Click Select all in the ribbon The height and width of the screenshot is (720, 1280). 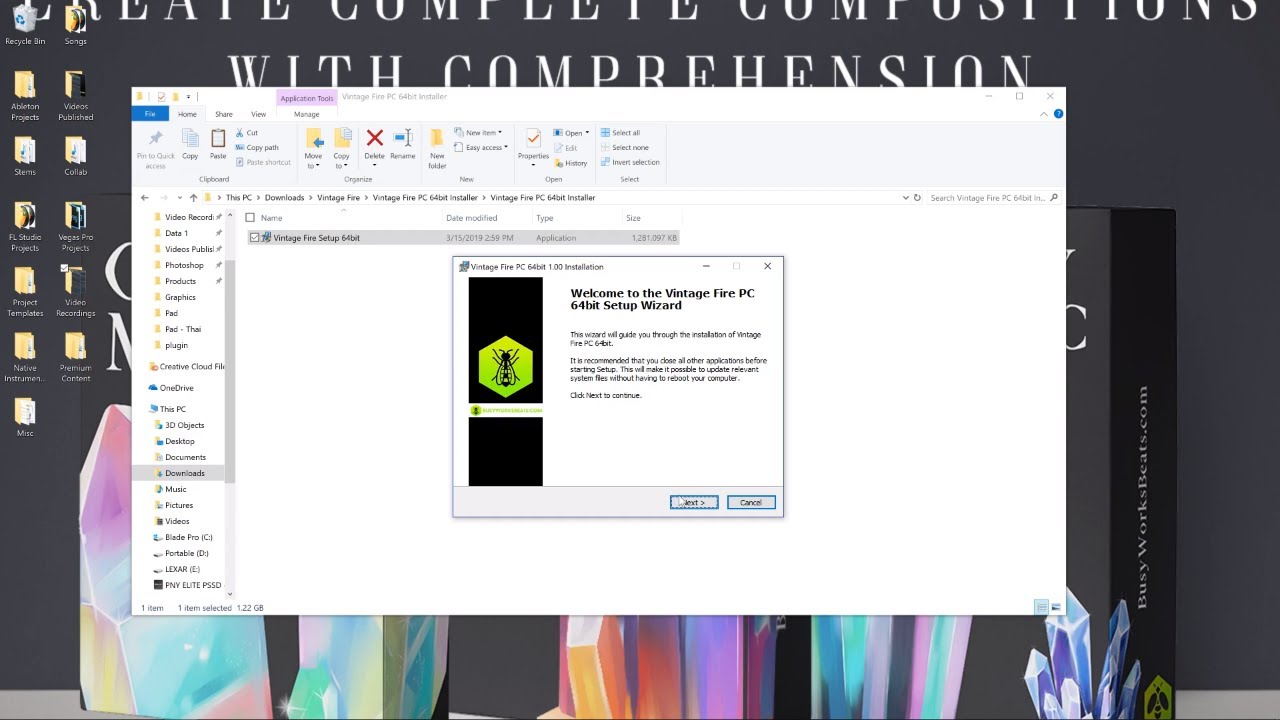[x=620, y=132]
